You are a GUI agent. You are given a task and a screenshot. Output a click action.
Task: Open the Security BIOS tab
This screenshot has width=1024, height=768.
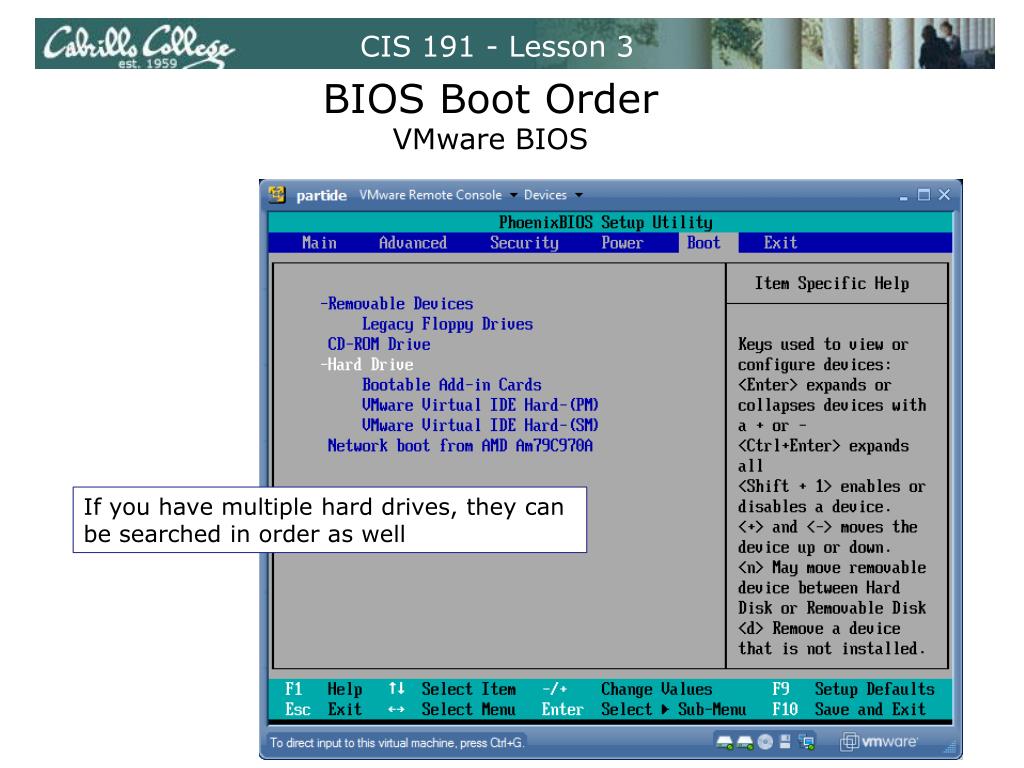coord(524,243)
